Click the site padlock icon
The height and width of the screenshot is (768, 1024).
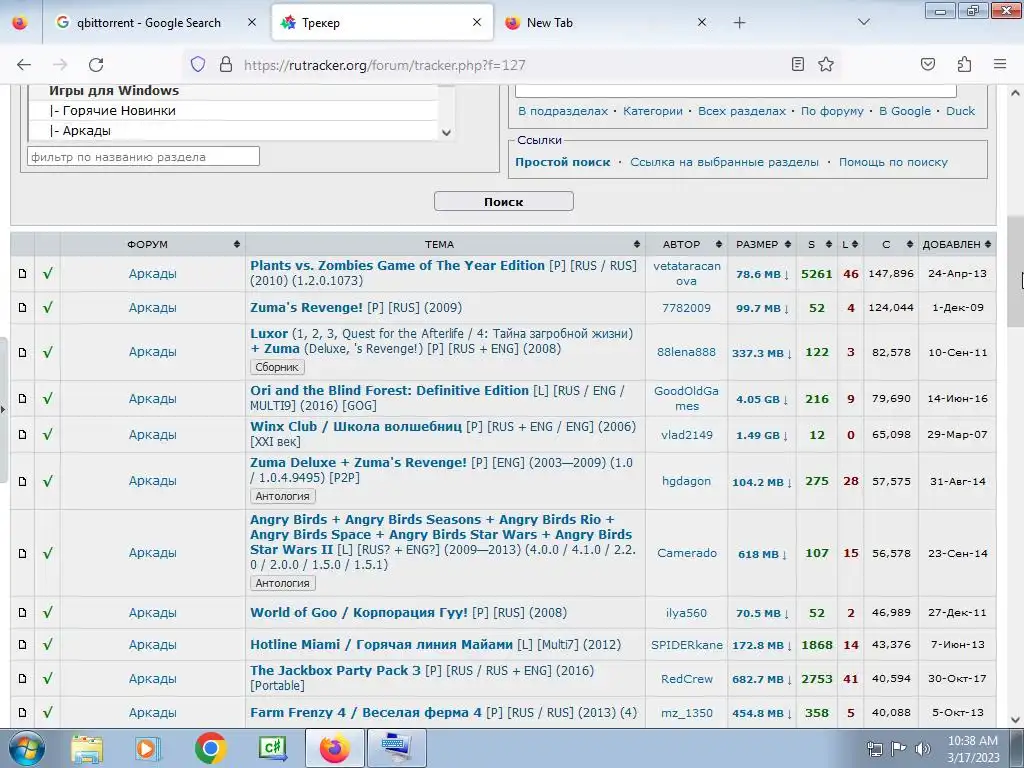point(225,65)
